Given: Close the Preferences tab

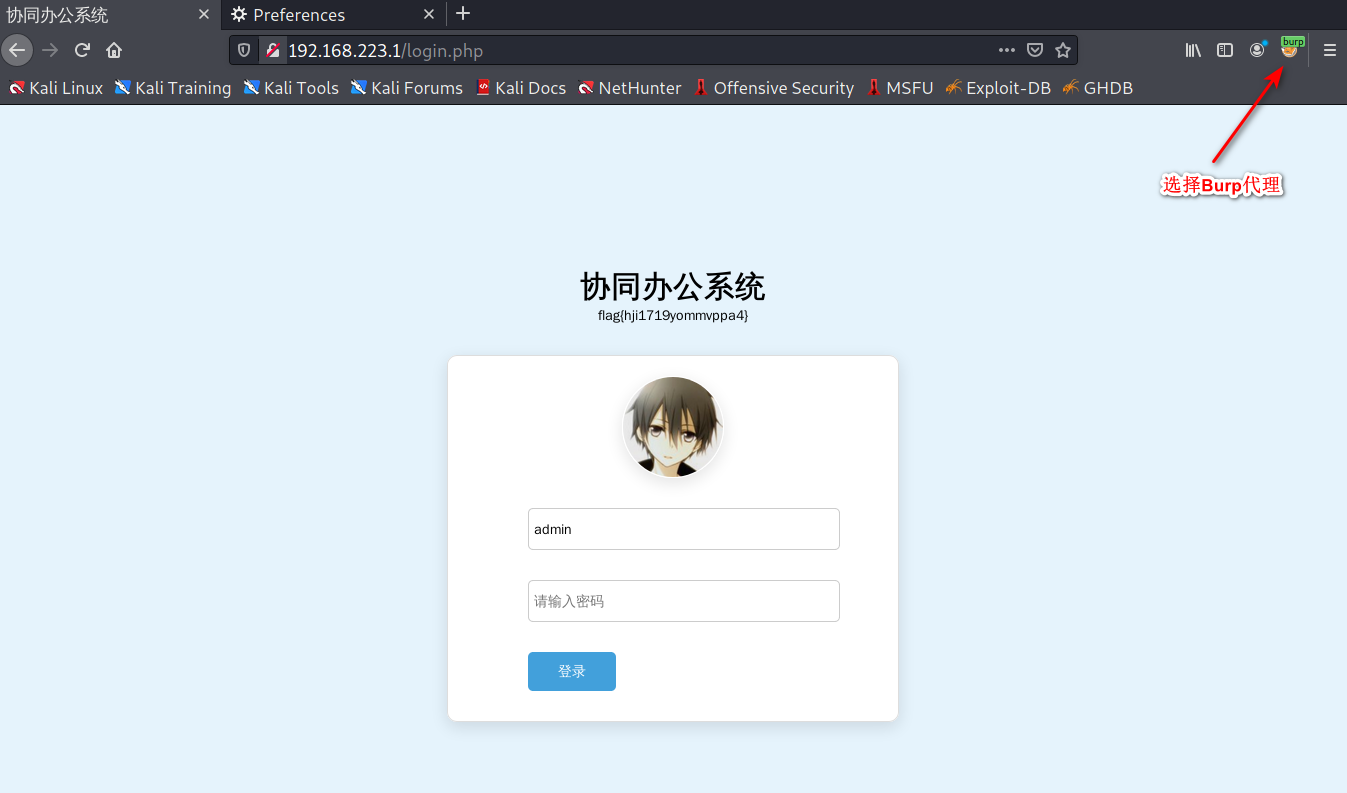Looking at the screenshot, I should (x=429, y=15).
